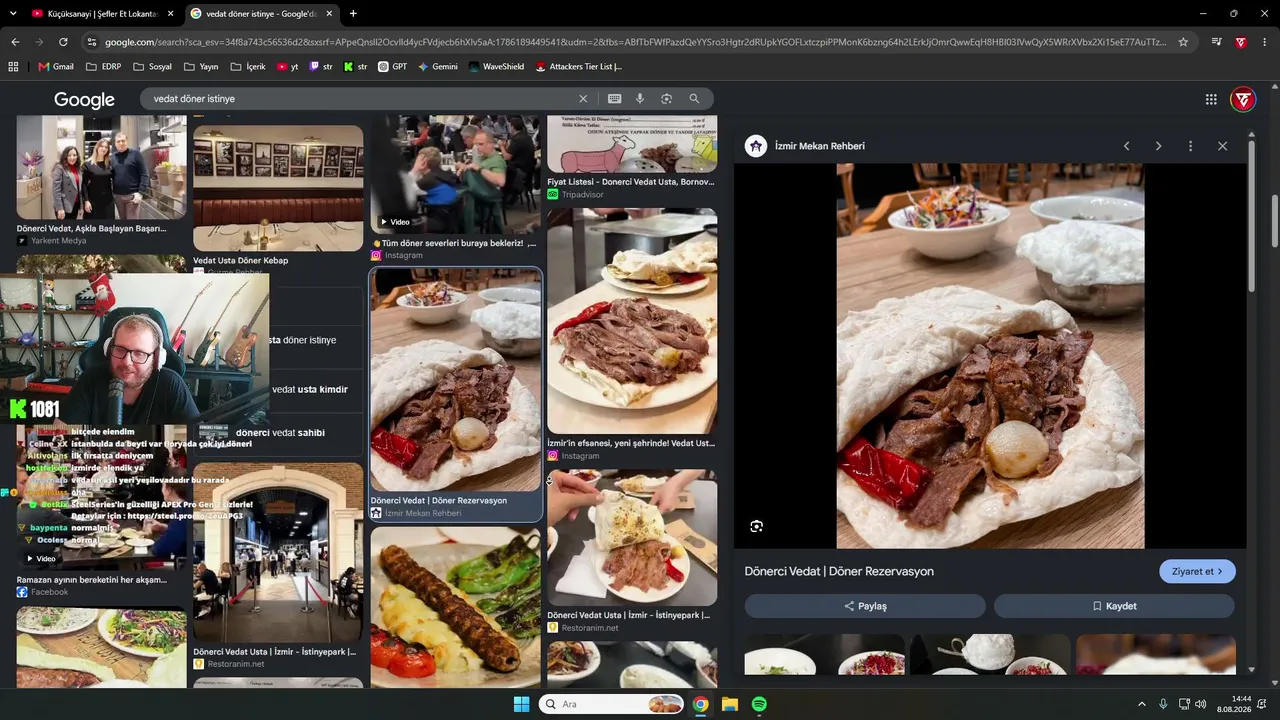Image resolution: width=1280 pixels, height=720 pixels.
Task: Open the Tüm döner severleri Instagram video
Action: tap(456, 175)
